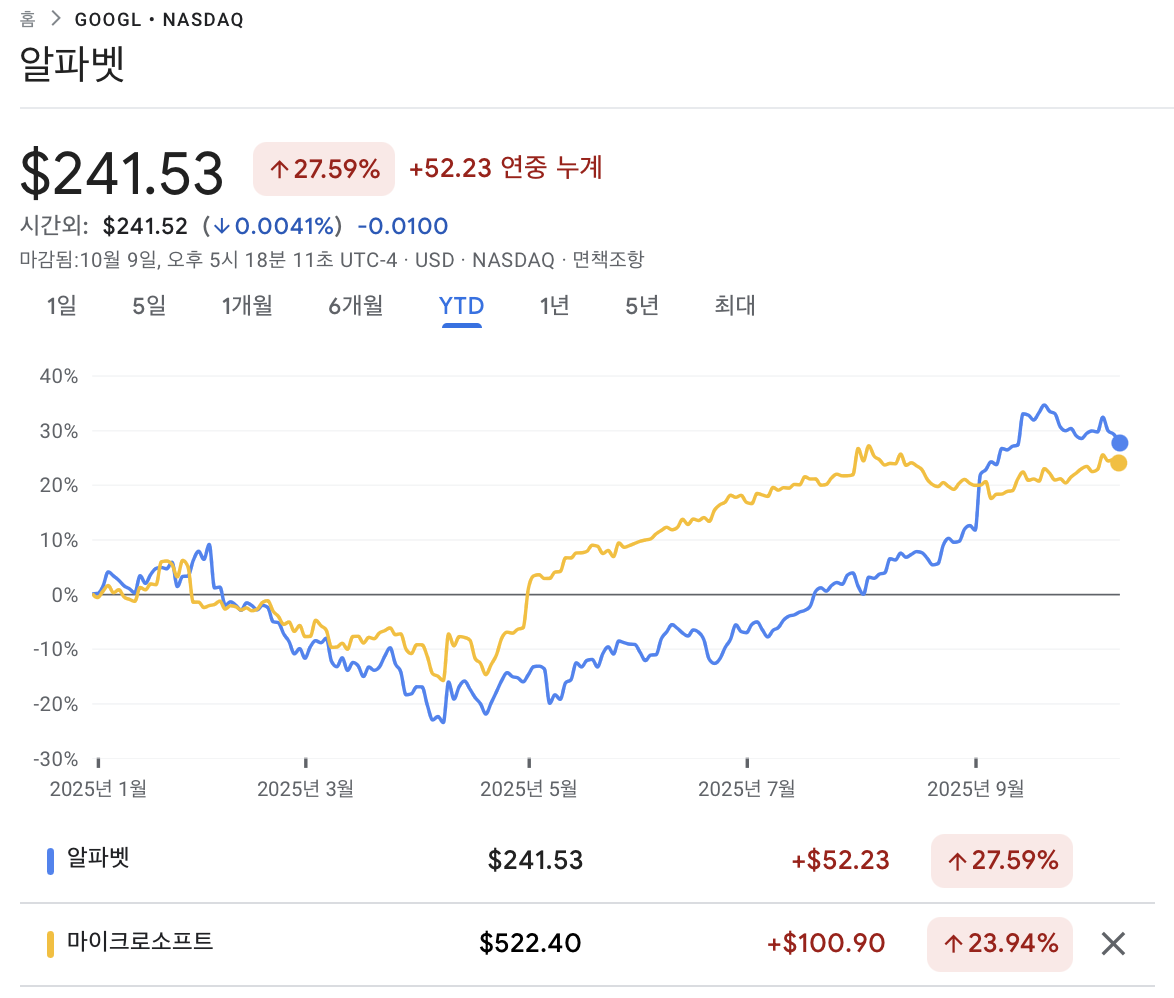Switch to the 5일 range tab
Viewport: 1174px width, 998px height.
click(x=149, y=306)
